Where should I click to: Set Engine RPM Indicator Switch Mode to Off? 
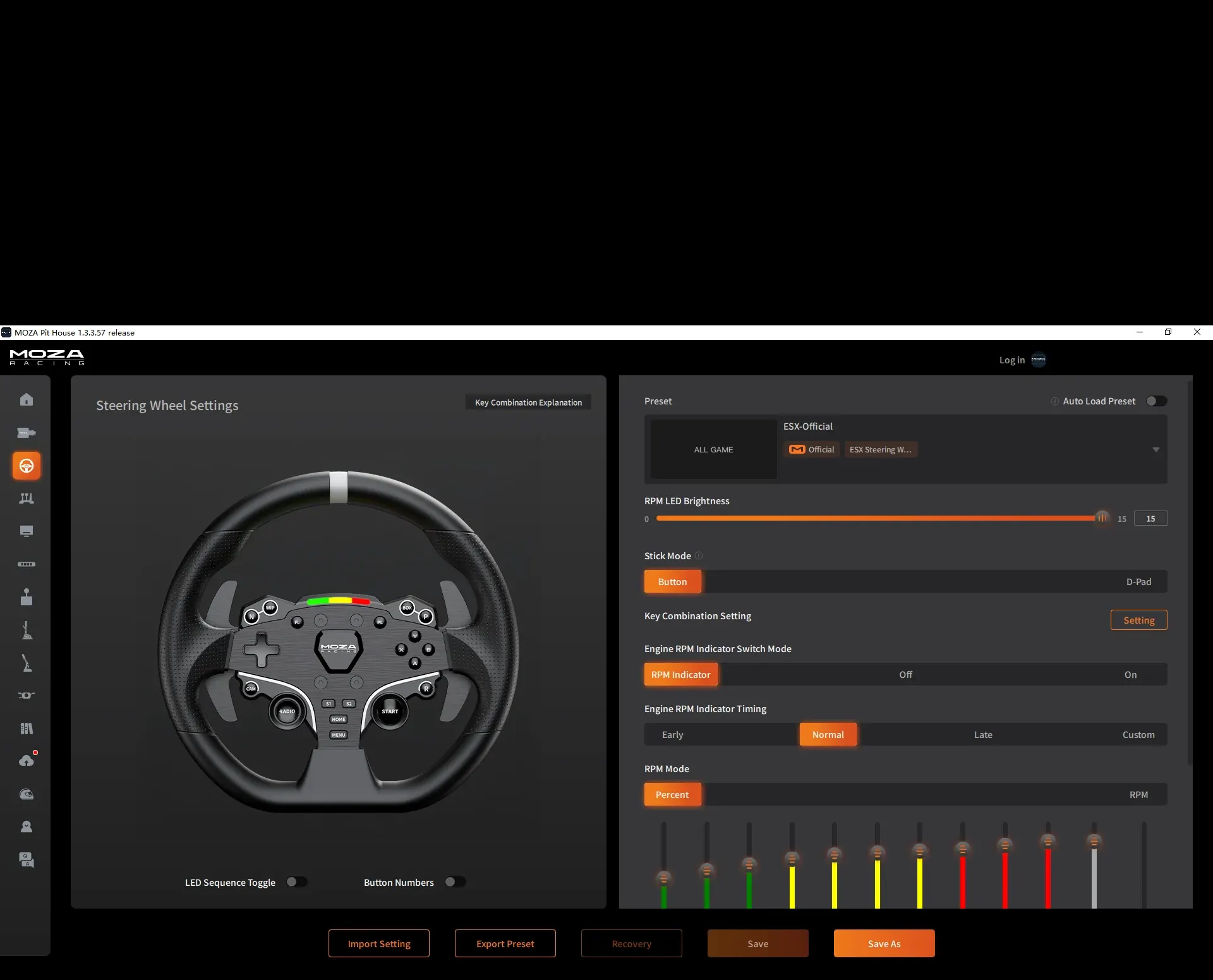point(905,675)
